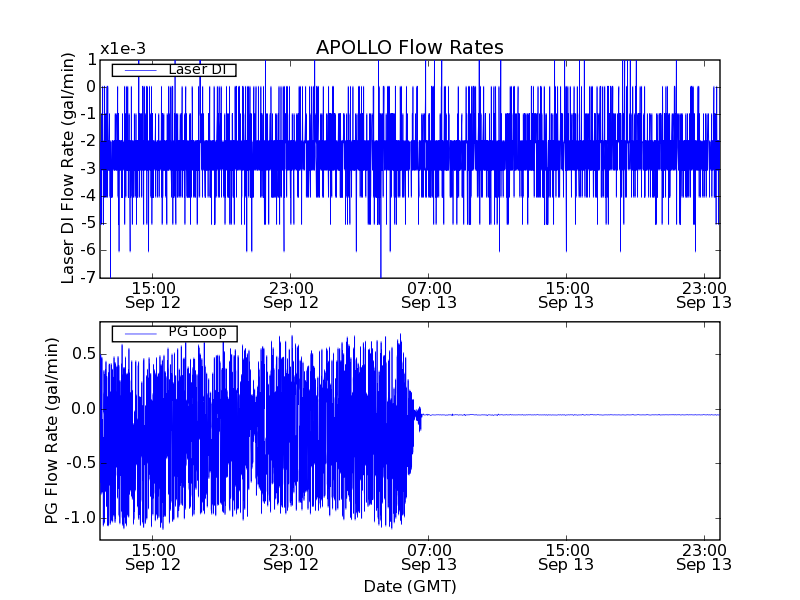Click the flat PG Loop line after 07:00
This screenshot has height=600, width=800.
coord(570,414)
